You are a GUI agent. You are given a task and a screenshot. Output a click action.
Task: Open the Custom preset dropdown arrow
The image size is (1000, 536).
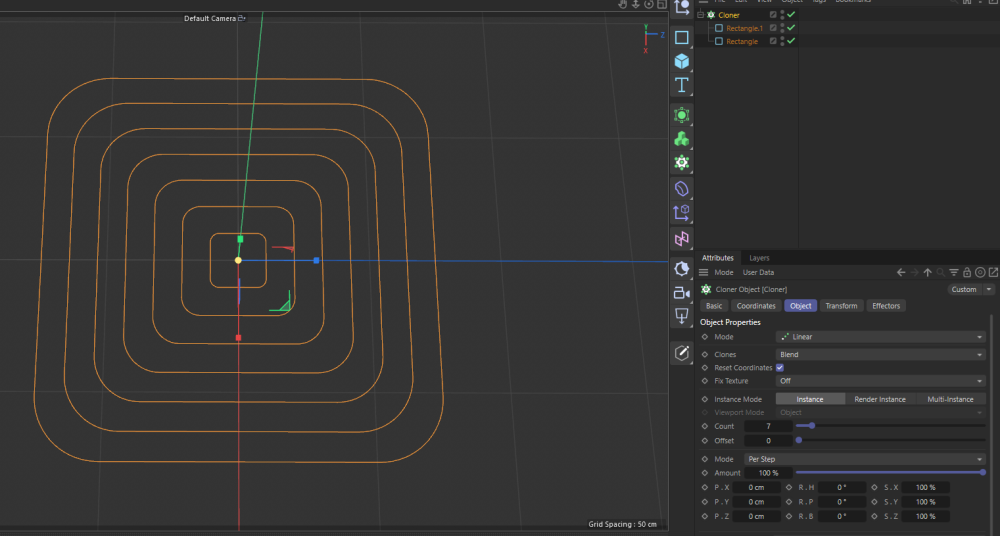click(x=989, y=289)
